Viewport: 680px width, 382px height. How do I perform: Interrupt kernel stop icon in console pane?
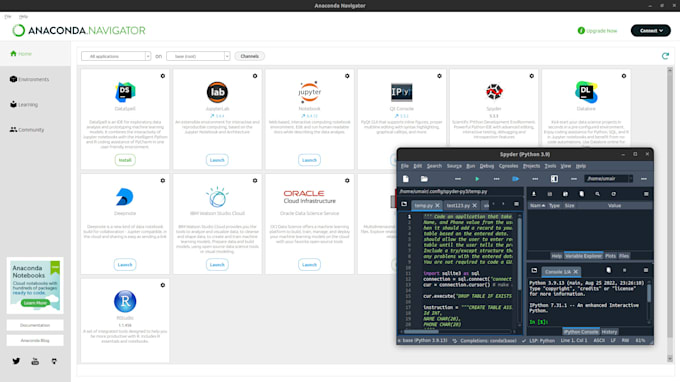click(624, 271)
